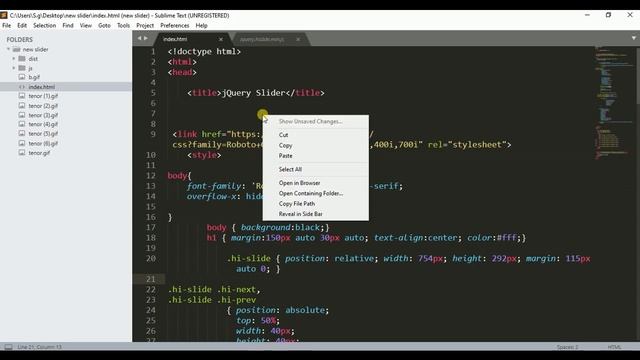640x360 pixels.
Task: Switch to the second editor tab, the jquery file
Action: pyautogui.click(x=262, y=39)
